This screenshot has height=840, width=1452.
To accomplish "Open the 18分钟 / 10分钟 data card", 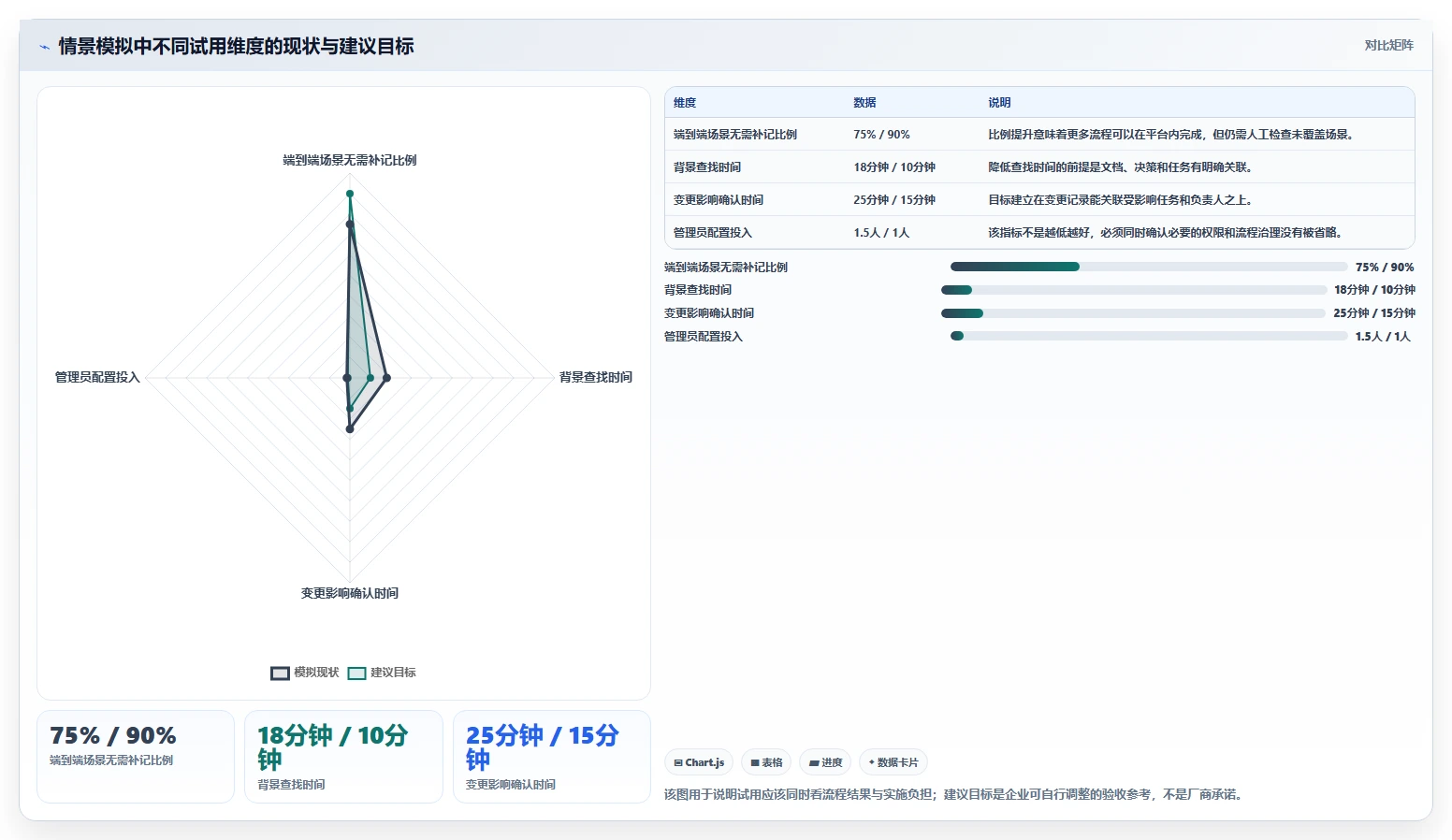I will click(x=343, y=757).
